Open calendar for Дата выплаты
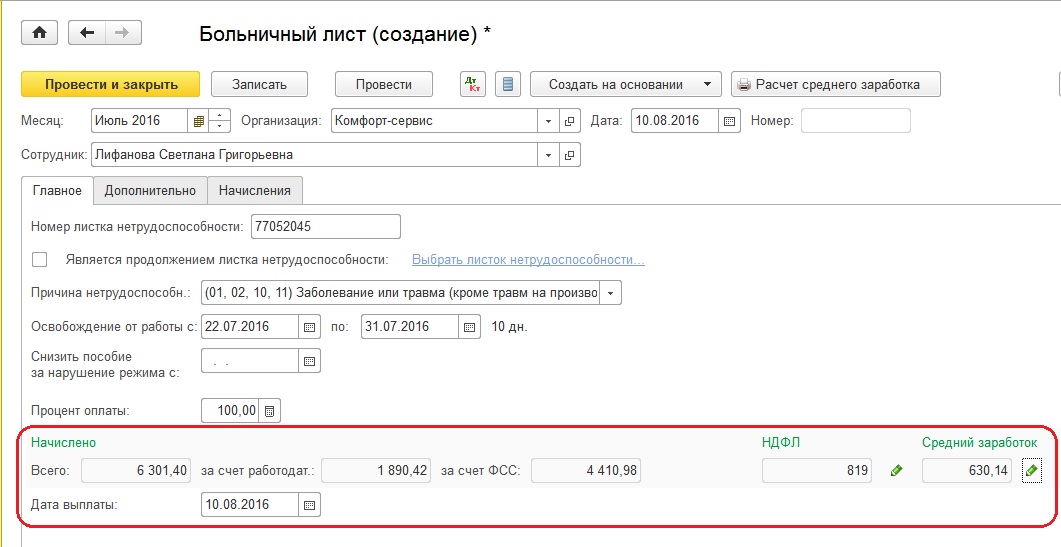 (309, 505)
